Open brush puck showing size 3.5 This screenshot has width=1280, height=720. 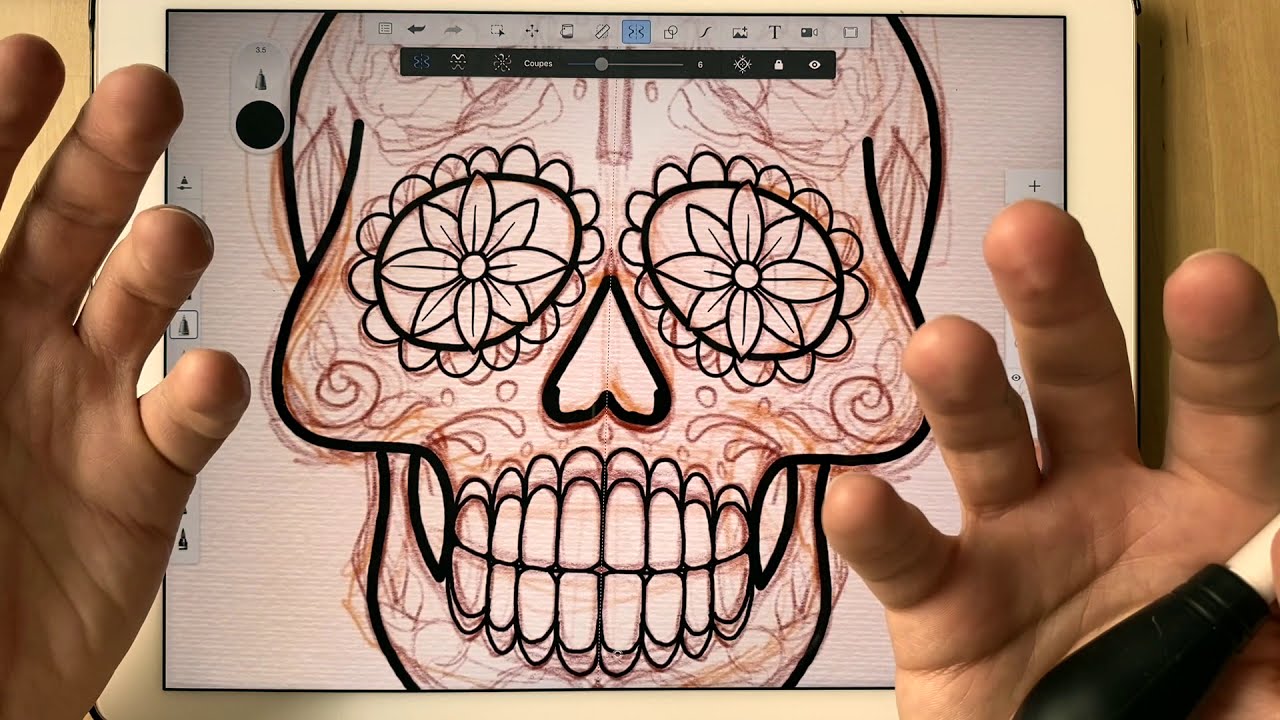pos(261,70)
